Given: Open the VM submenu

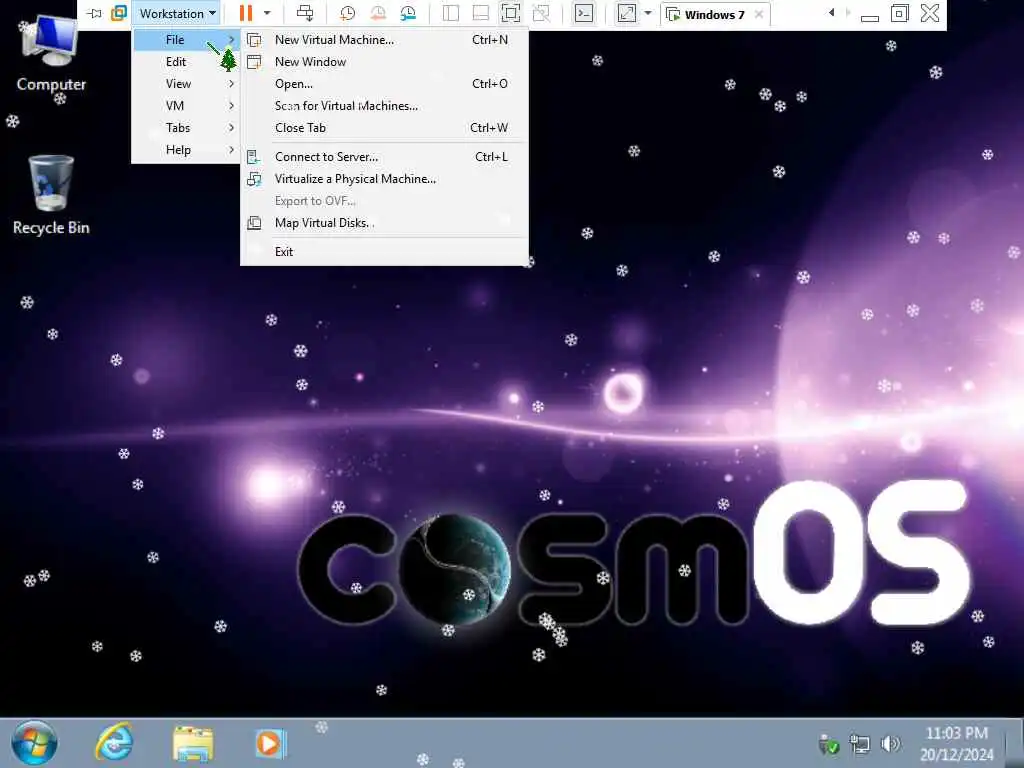Looking at the screenshot, I should [x=186, y=106].
